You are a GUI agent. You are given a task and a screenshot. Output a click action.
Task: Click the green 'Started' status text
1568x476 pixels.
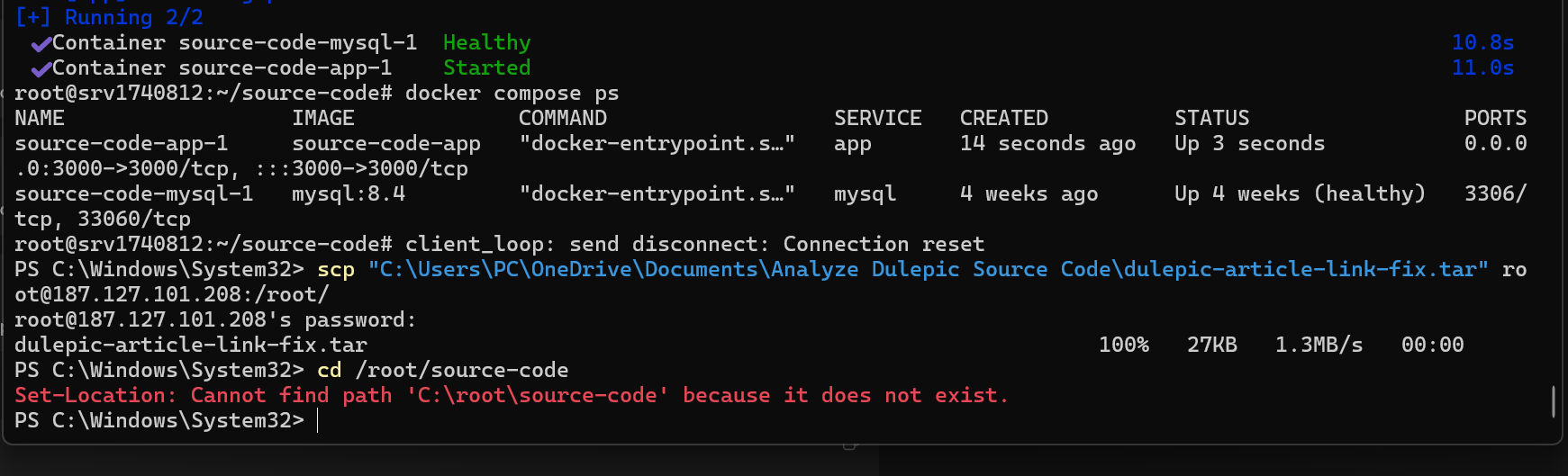click(486, 68)
